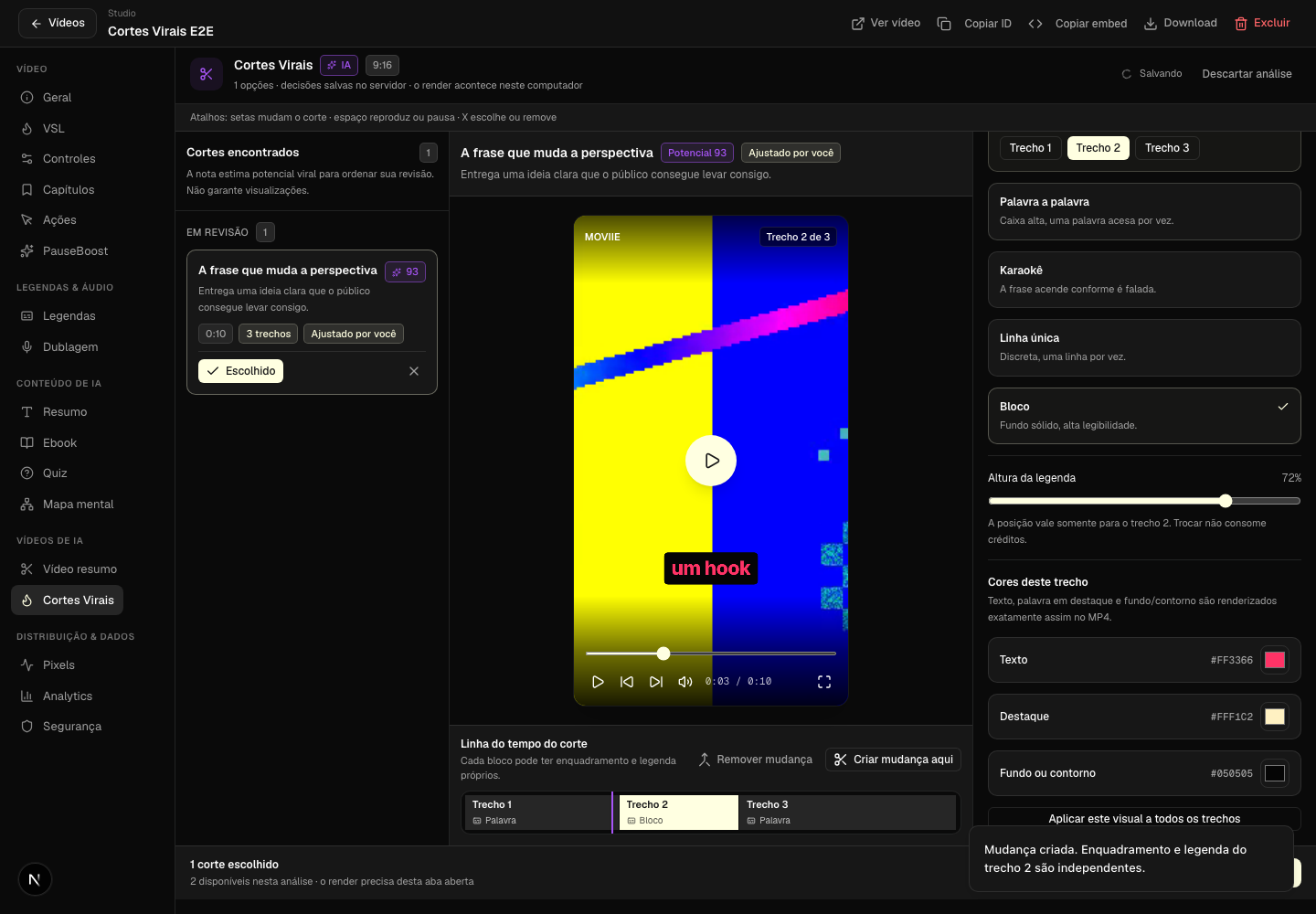
Task: Open Mapa mental section
Action: 78,505
